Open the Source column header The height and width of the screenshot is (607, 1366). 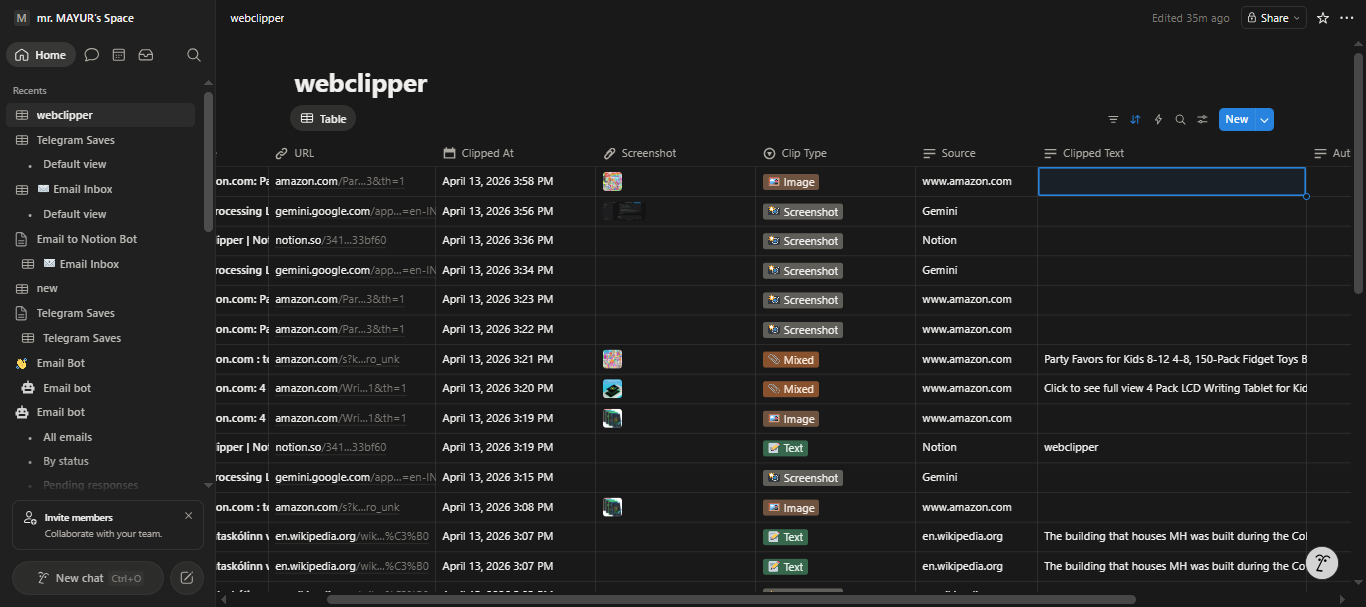point(976,153)
